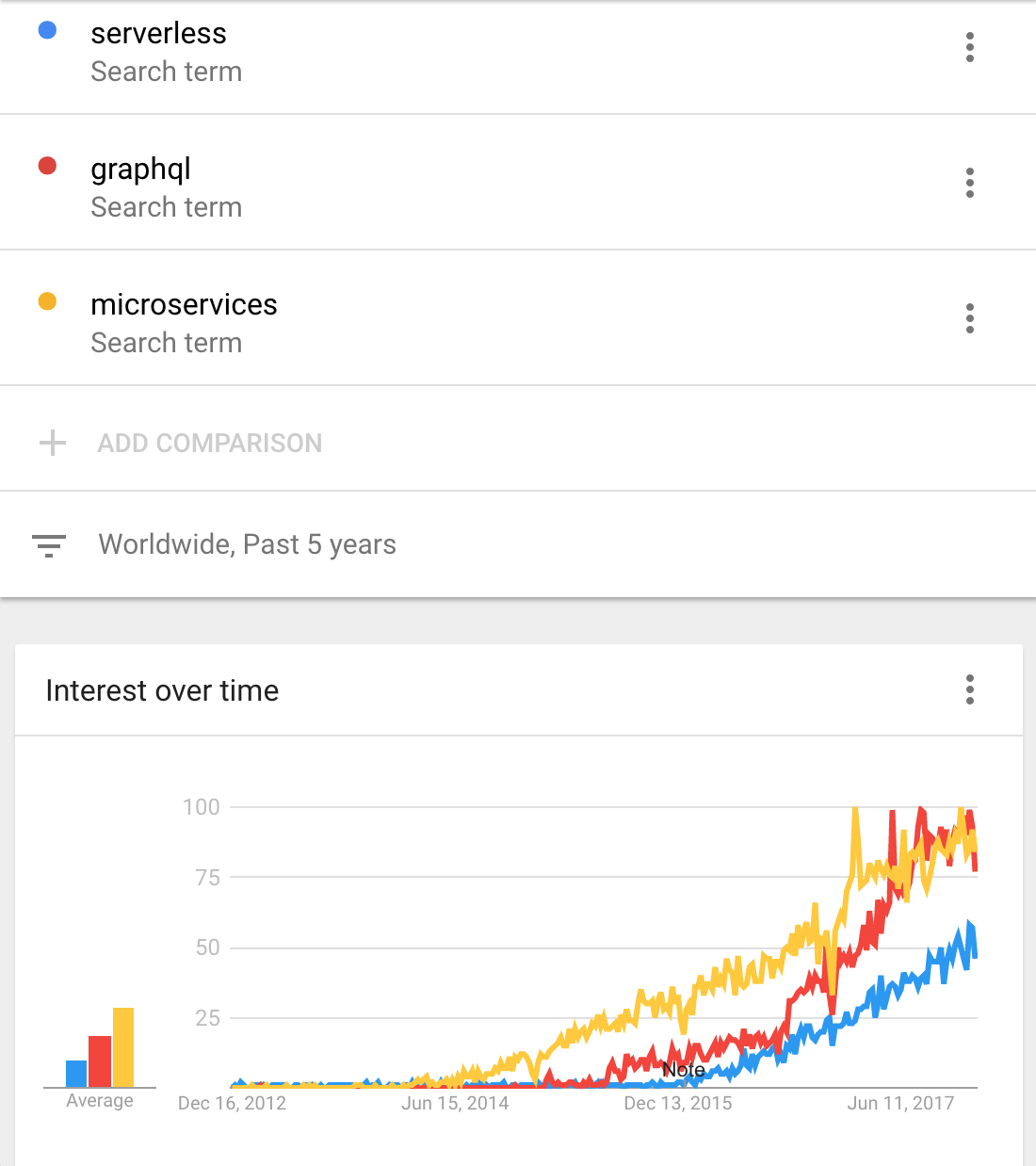Click the plus icon to add comparison
This screenshot has height=1166, width=1036.
click(x=53, y=443)
